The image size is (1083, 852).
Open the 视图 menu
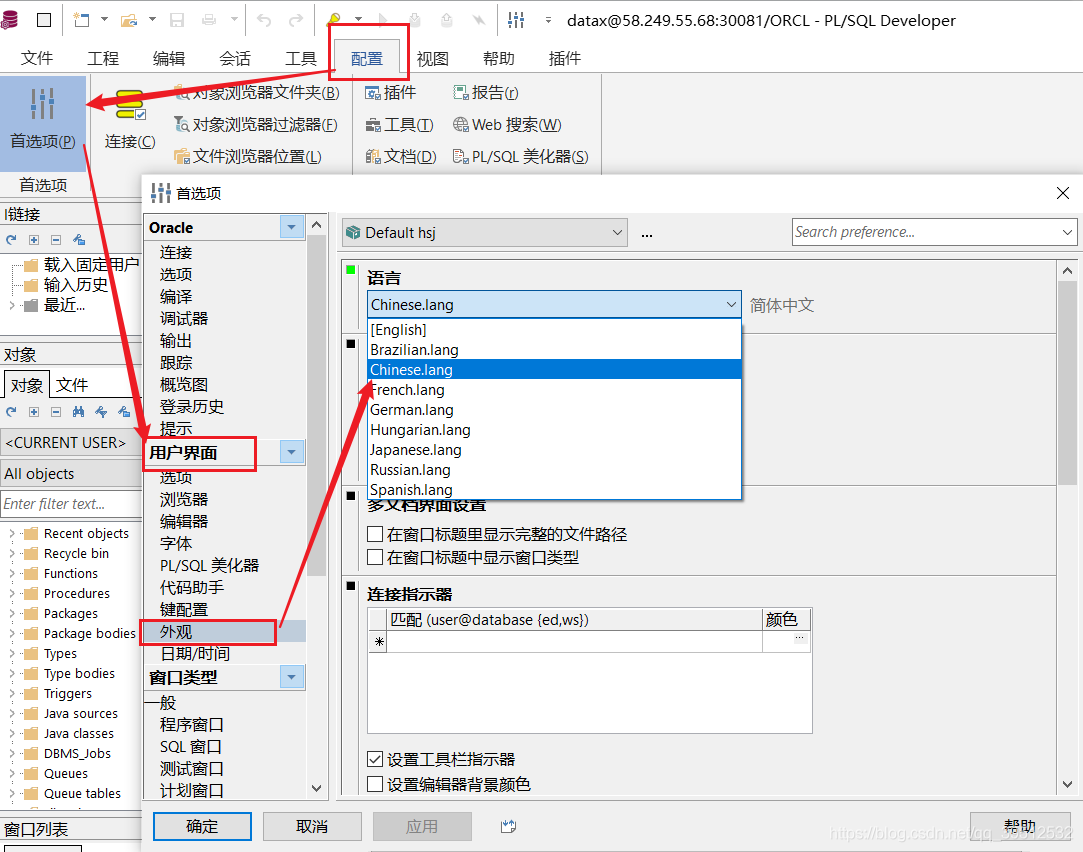(432, 58)
